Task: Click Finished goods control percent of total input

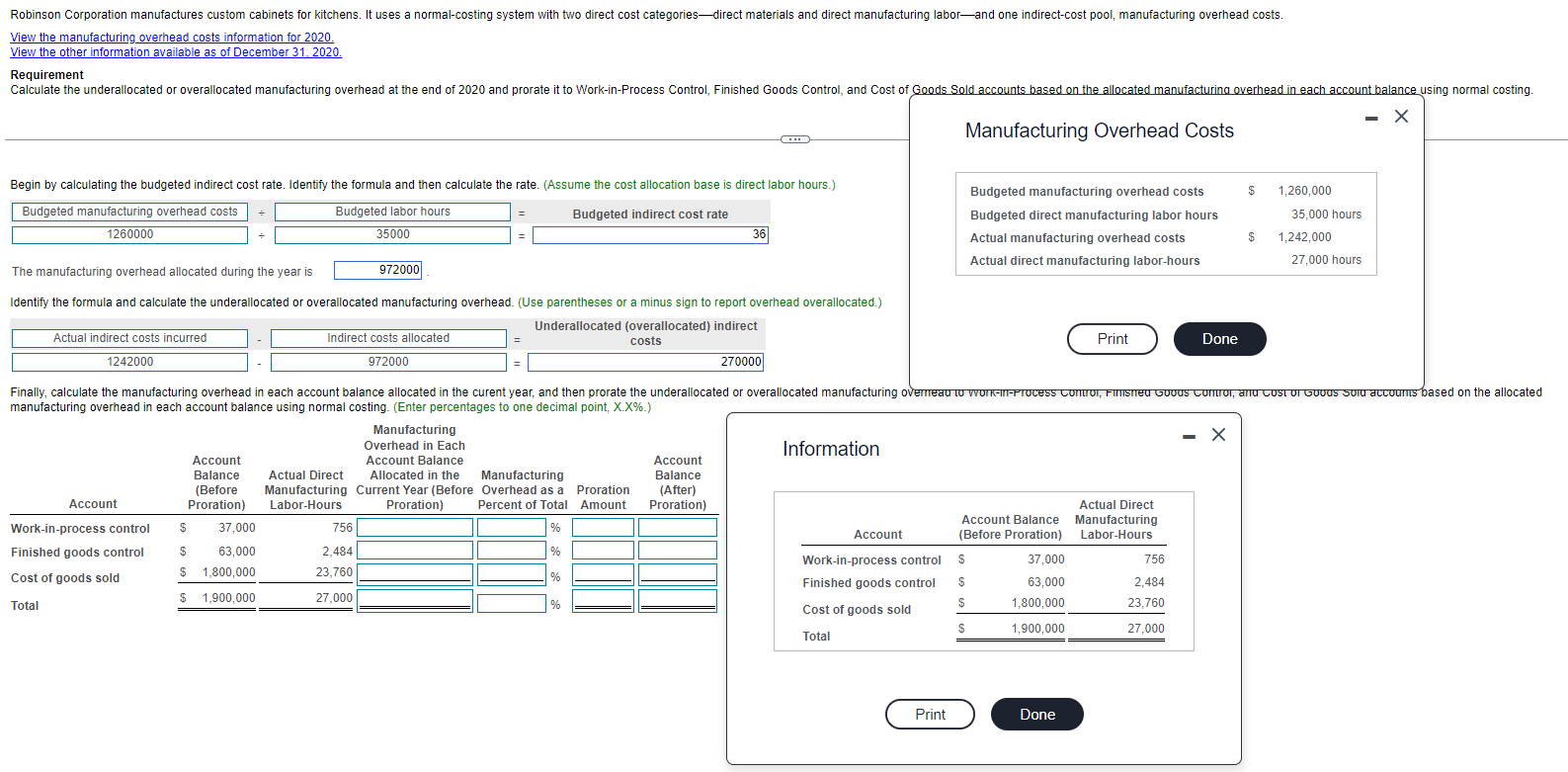Action: coord(512,551)
